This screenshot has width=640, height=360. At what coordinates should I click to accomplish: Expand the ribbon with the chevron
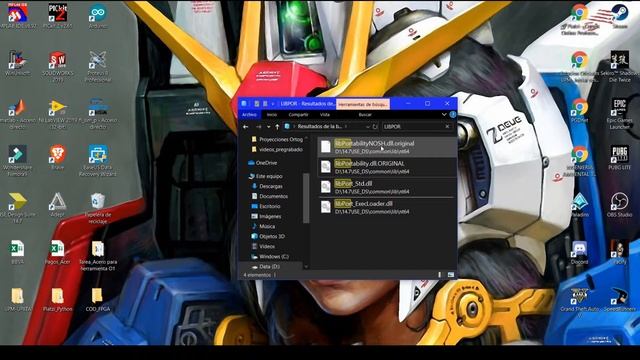(x=444, y=115)
